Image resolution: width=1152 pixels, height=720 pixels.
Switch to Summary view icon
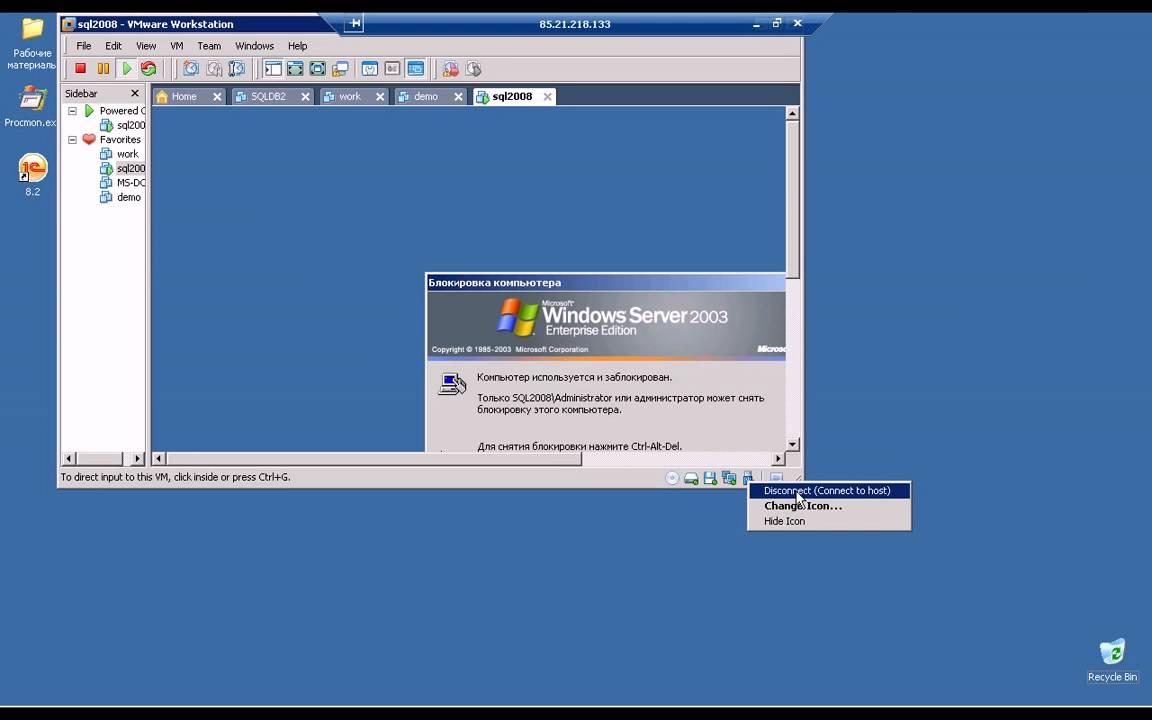370,68
